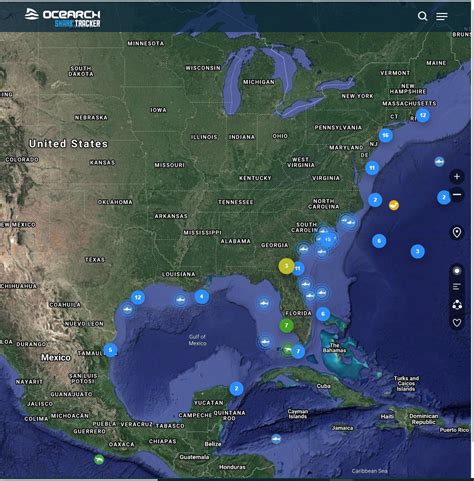This screenshot has height=481, width=474.
Task: Select Gulf shark marker northwest of Florida label
Action: point(264,303)
